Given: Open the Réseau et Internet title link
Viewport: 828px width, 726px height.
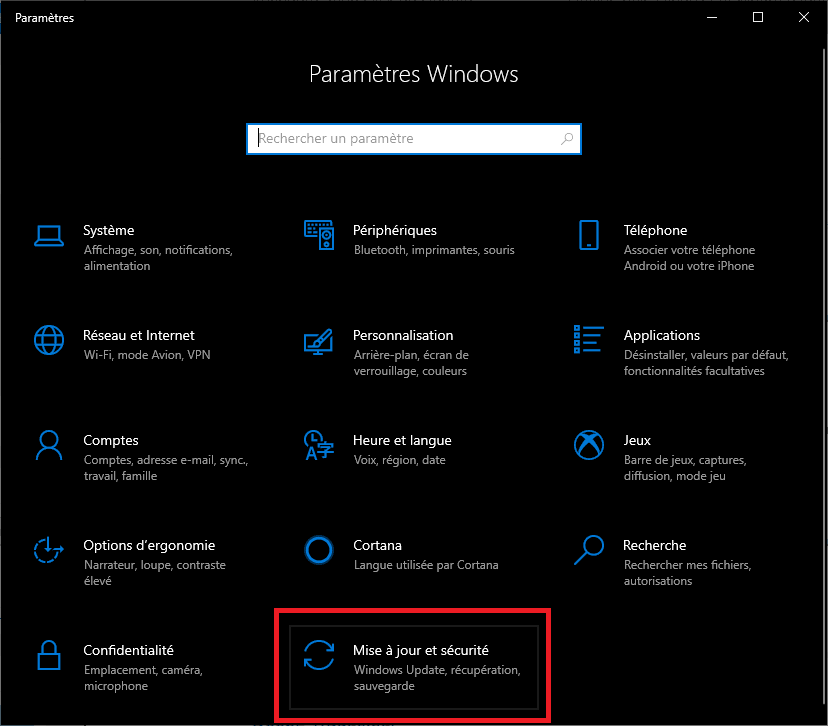Looking at the screenshot, I should pyautogui.click(x=139, y=336).
